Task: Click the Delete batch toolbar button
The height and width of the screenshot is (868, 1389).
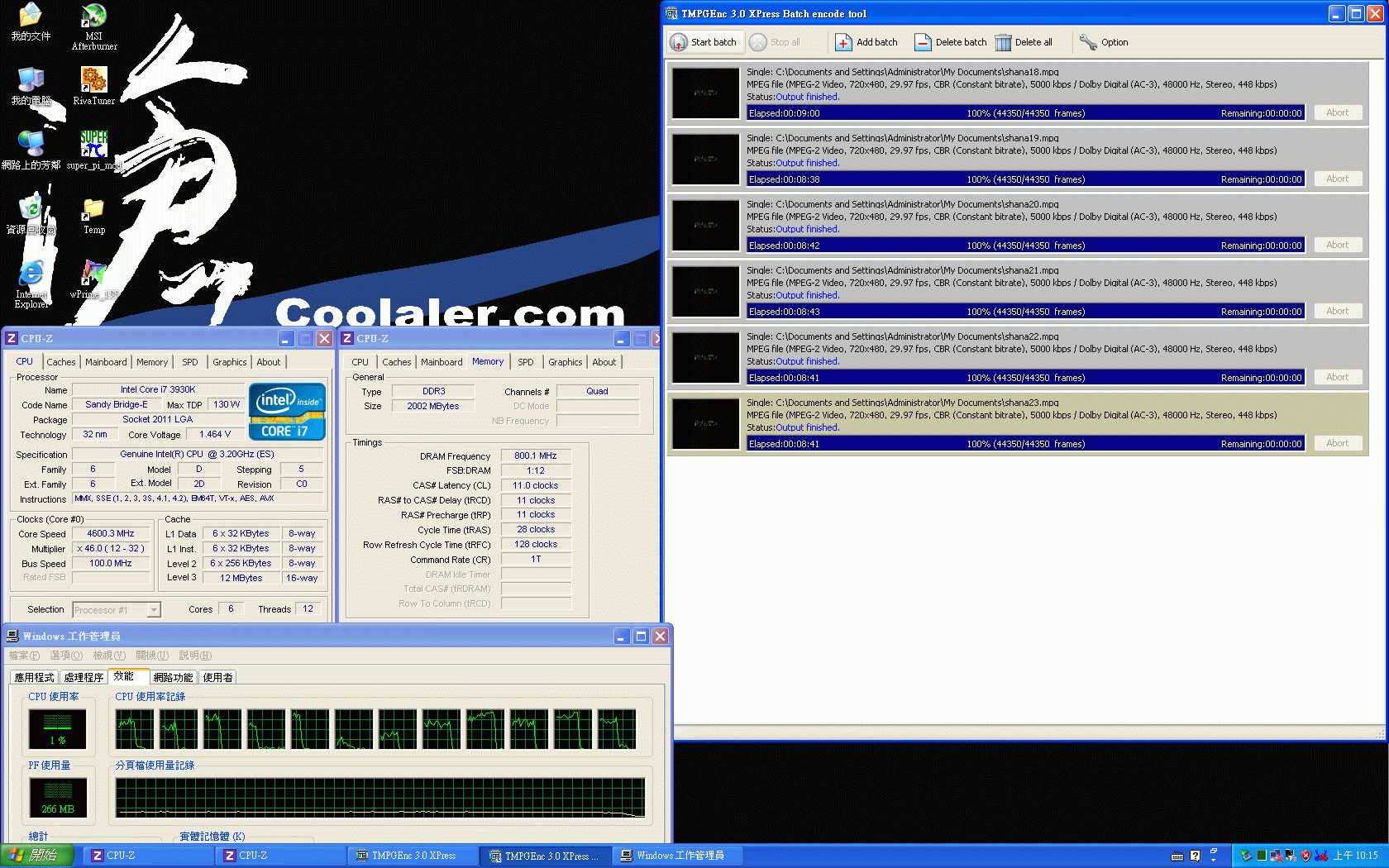Action: pyautogui.click(x=951, y=42)
